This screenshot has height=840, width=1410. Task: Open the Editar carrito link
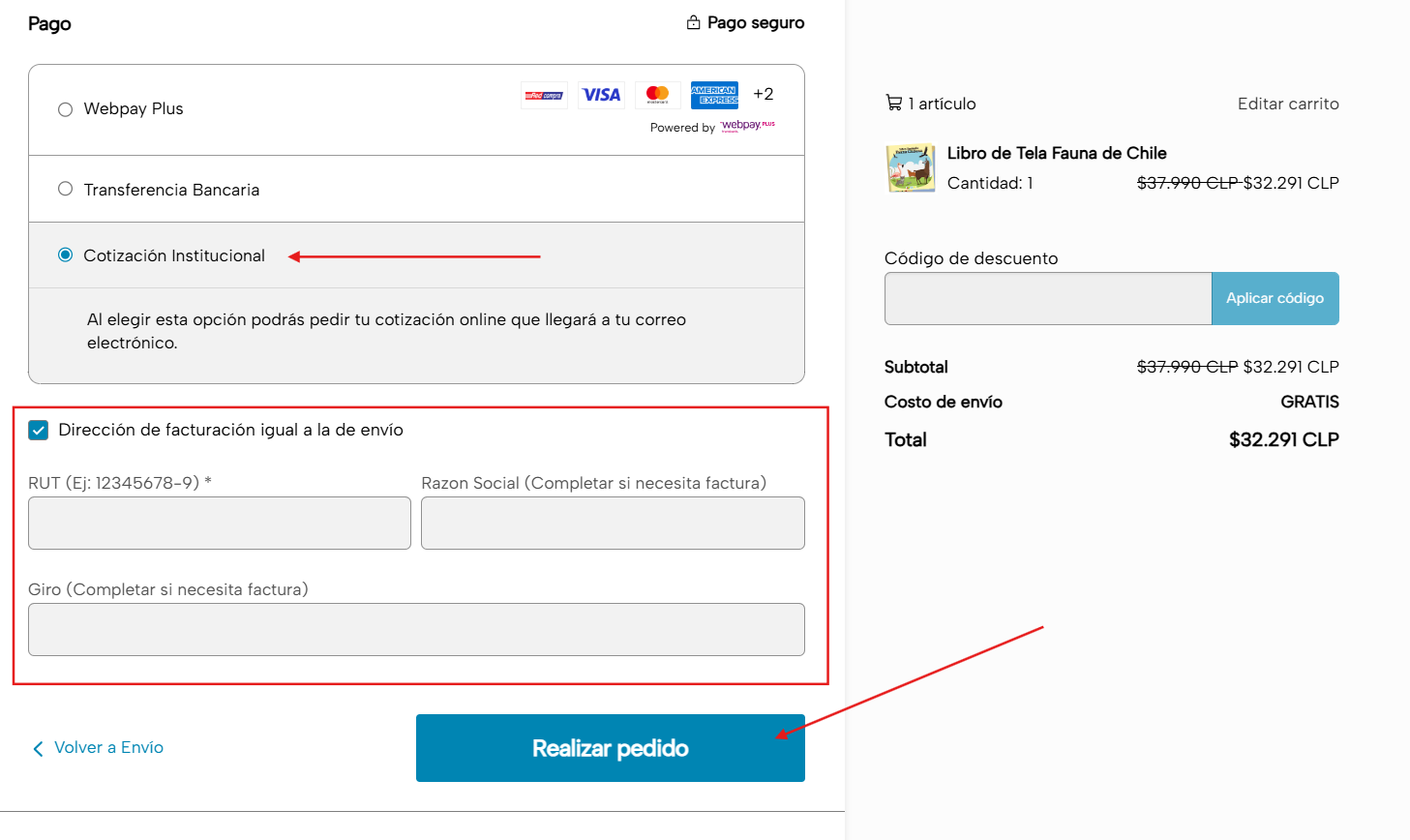click(x=1287, y=104)
